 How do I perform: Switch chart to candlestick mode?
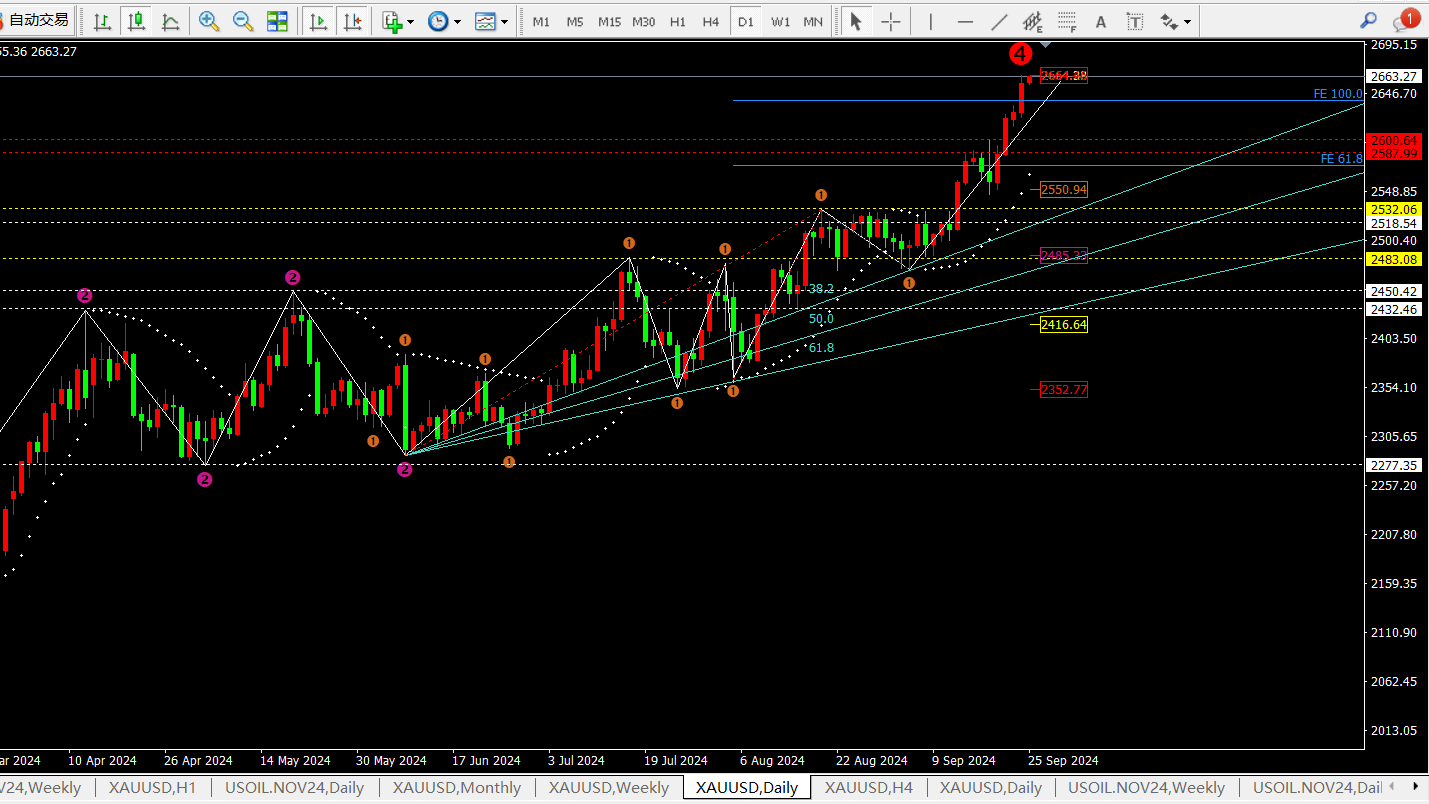[136, 20]
